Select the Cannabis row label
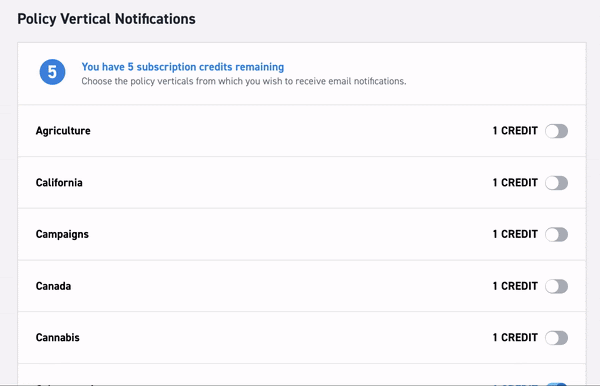Viewport: 600px width, 386px height. (x=57, y=337)
